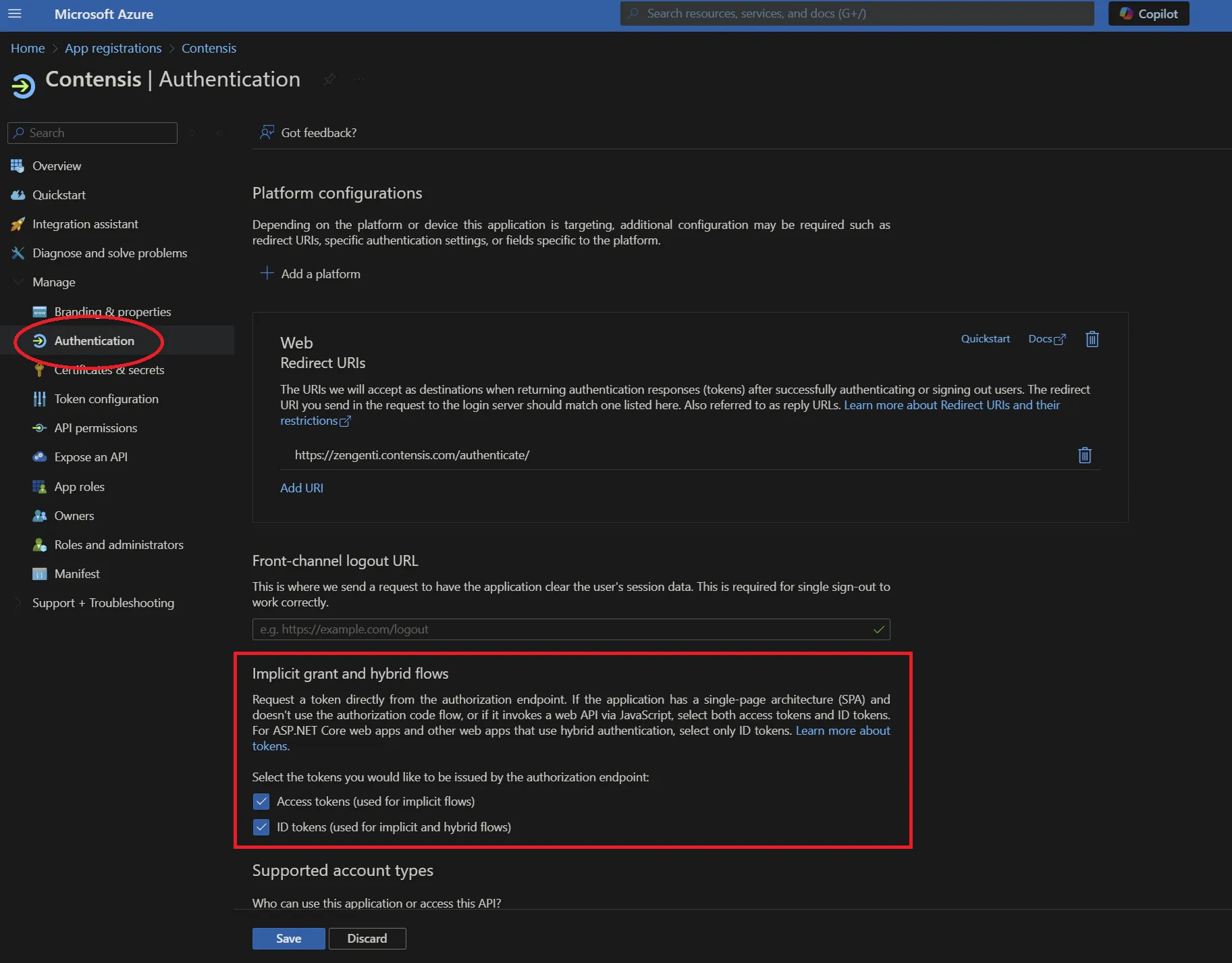Go to Home breadcrumb
Viewport: 1232px width, 963px height.
click(x=28, y=48)
